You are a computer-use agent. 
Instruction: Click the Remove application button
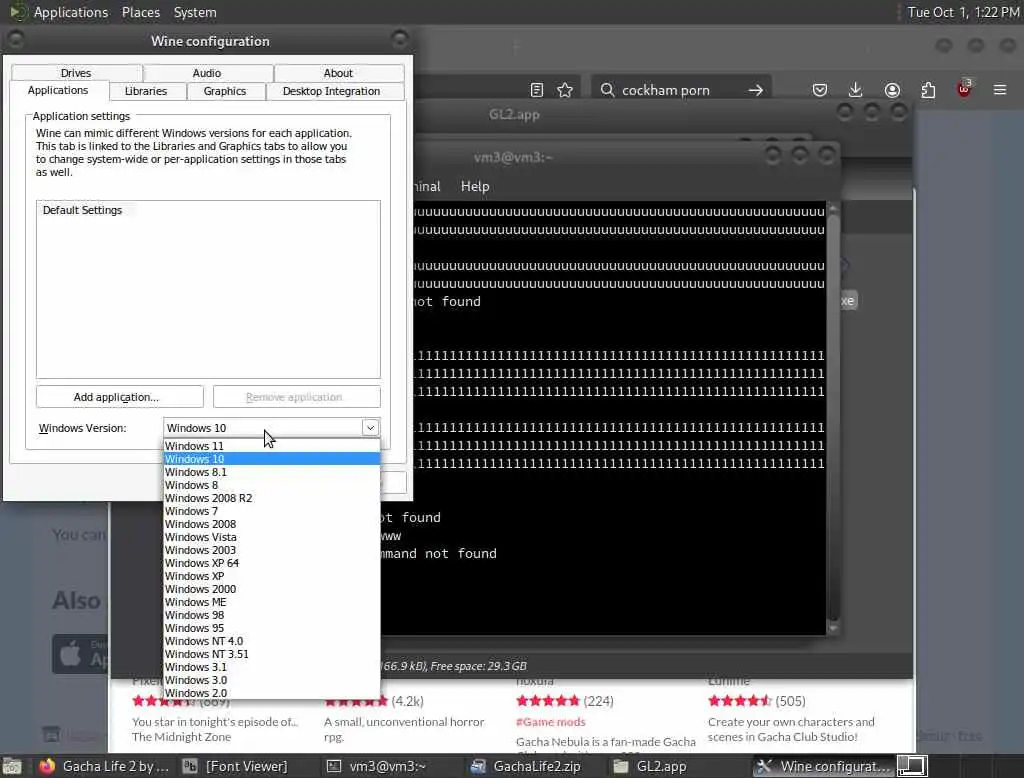(x=296, y=397)
